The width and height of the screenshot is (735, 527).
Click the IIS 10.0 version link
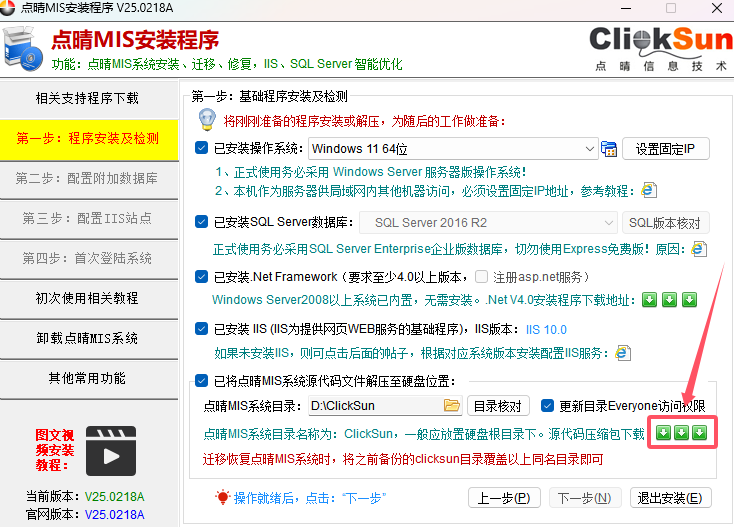pos(546,329)
